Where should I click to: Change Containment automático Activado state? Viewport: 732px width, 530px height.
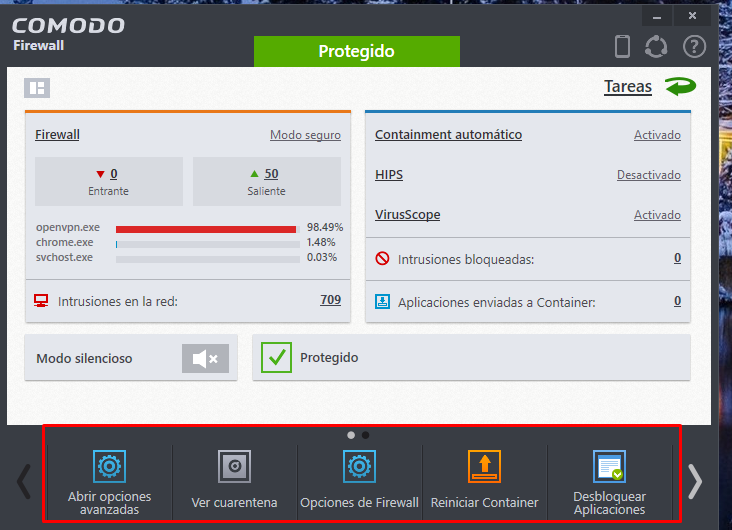click(x=657, y=135)
